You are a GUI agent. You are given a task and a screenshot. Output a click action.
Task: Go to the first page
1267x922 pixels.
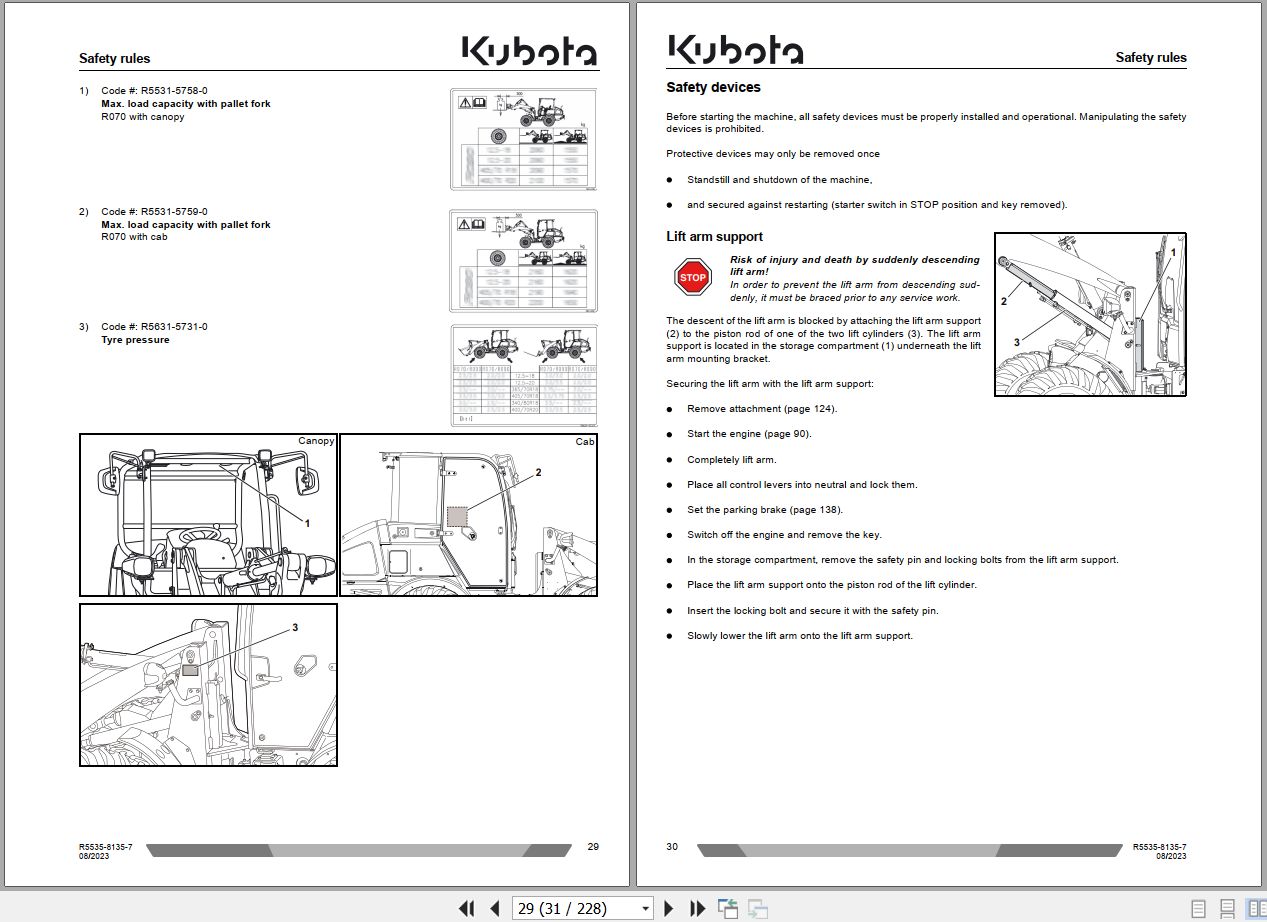pos(466,908)
